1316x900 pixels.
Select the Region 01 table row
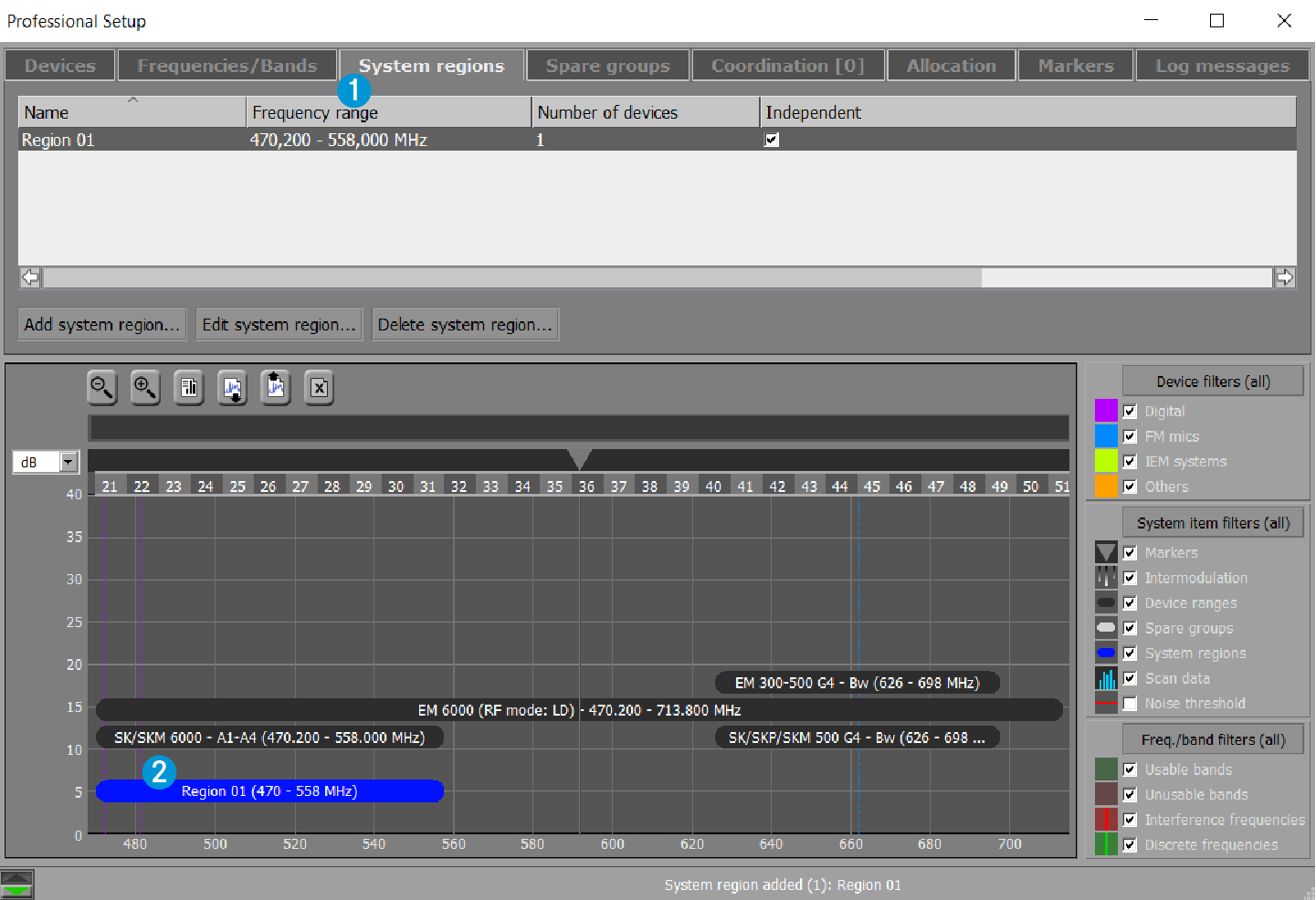(658, 140)
